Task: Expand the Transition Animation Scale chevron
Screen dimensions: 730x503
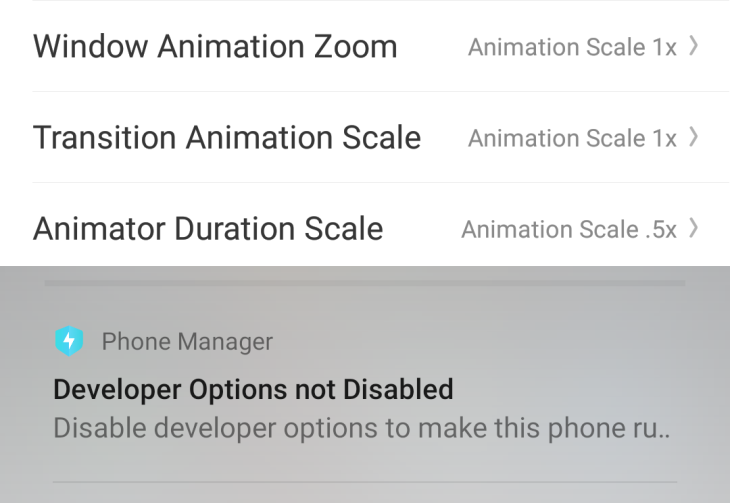Action: 694,138
